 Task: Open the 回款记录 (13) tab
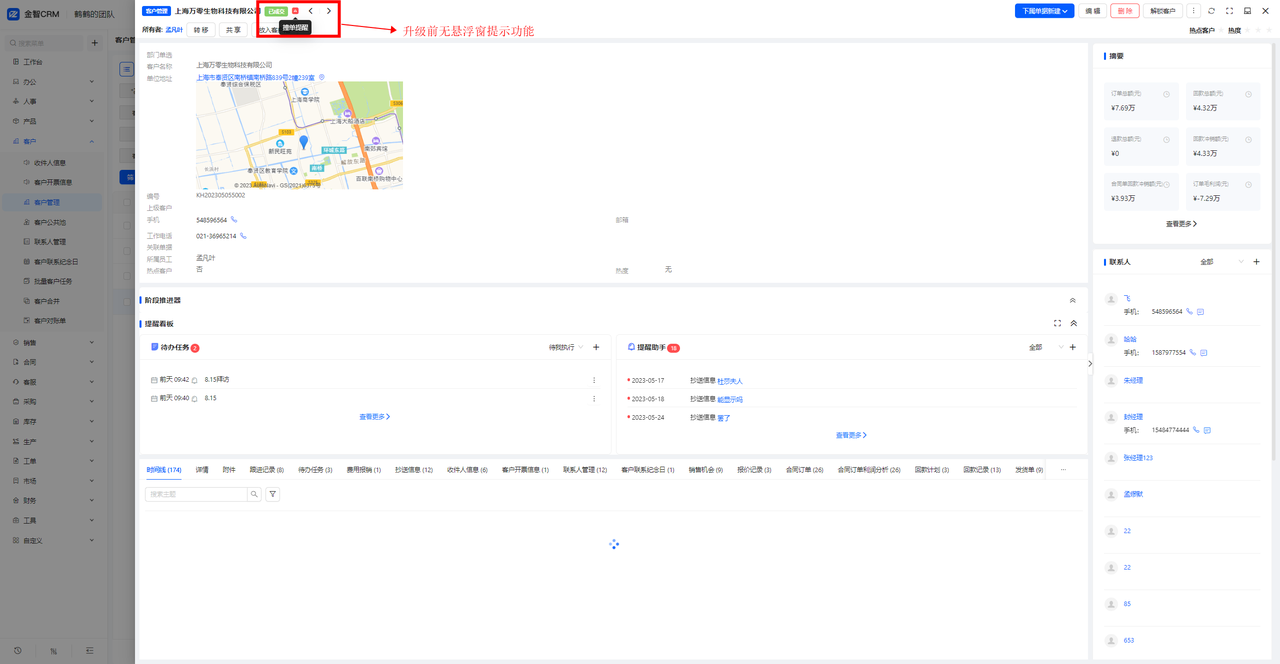click(982, 469)
